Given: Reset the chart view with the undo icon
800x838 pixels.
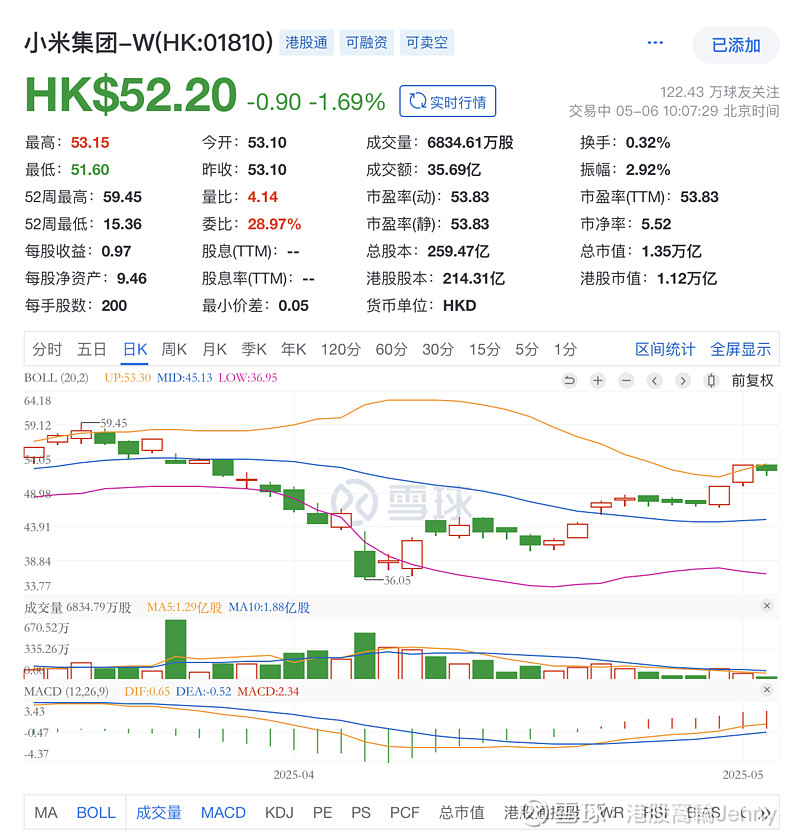Looking at the screenshot, I should coord(569,381).
